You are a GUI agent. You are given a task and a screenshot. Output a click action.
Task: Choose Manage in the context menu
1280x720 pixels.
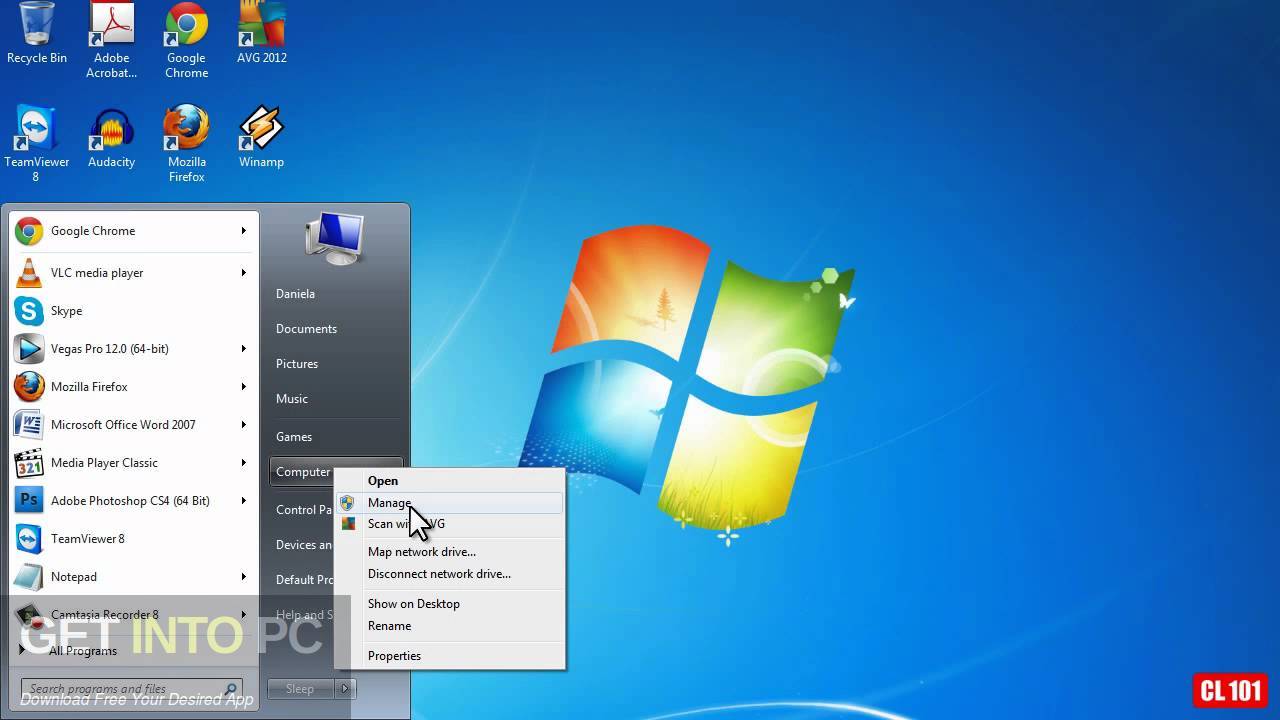coord(450,503)
